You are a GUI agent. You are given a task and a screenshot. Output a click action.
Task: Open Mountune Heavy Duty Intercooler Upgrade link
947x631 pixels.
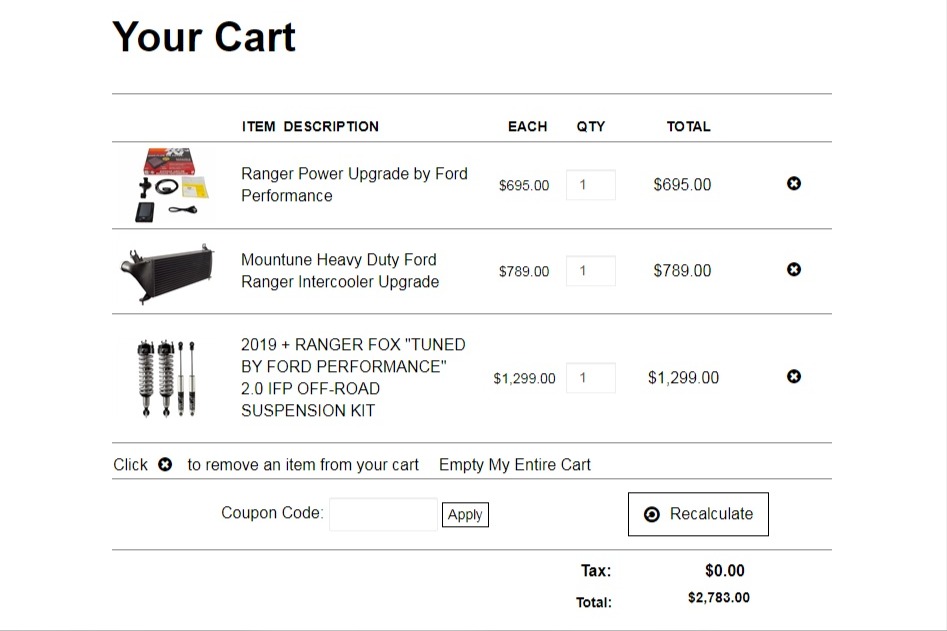[339, 271]
